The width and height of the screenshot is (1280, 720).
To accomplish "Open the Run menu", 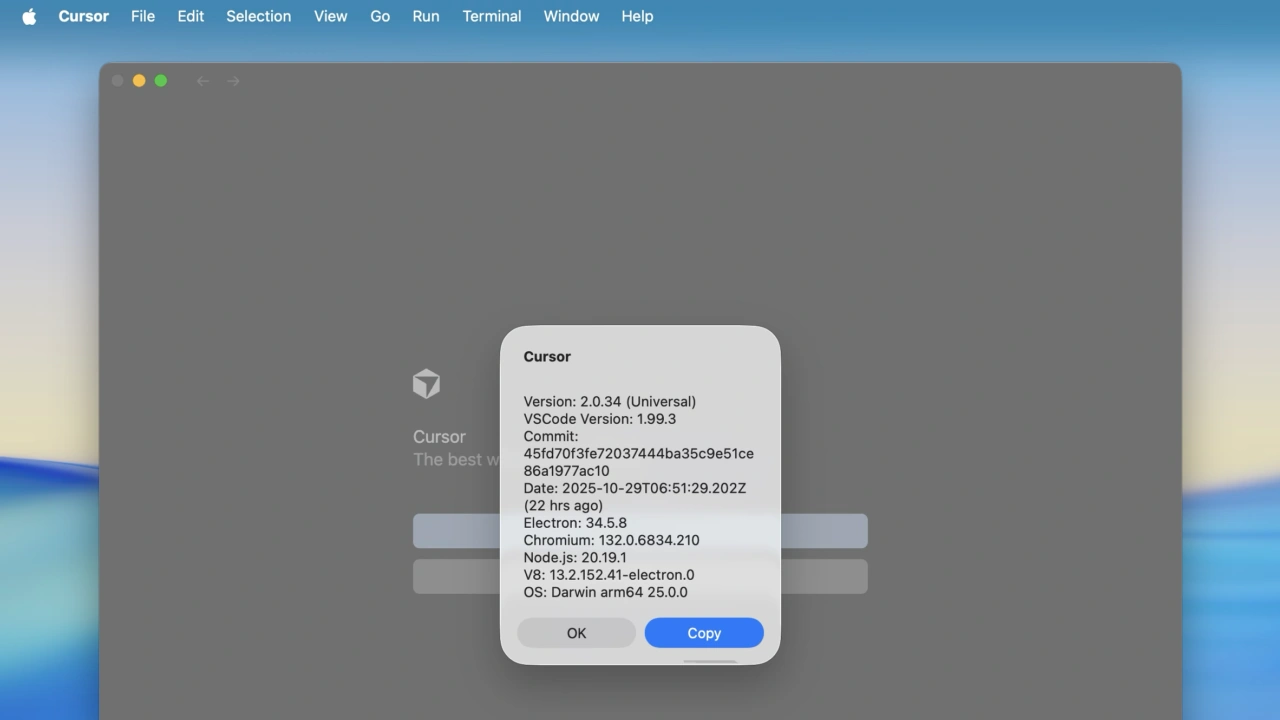I will 425,16.
